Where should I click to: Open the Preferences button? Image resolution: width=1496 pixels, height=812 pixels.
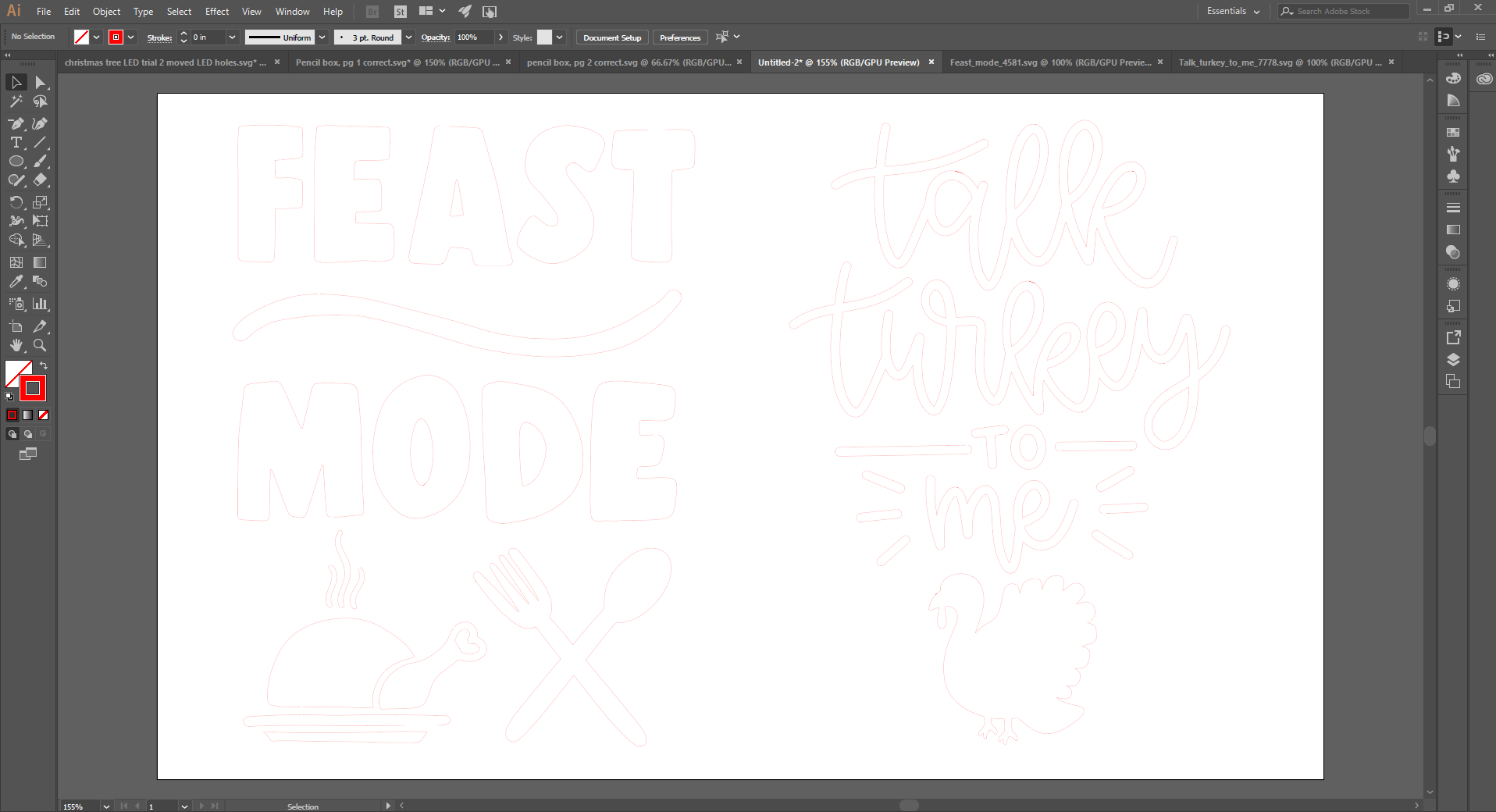click(x=679, y=37)
